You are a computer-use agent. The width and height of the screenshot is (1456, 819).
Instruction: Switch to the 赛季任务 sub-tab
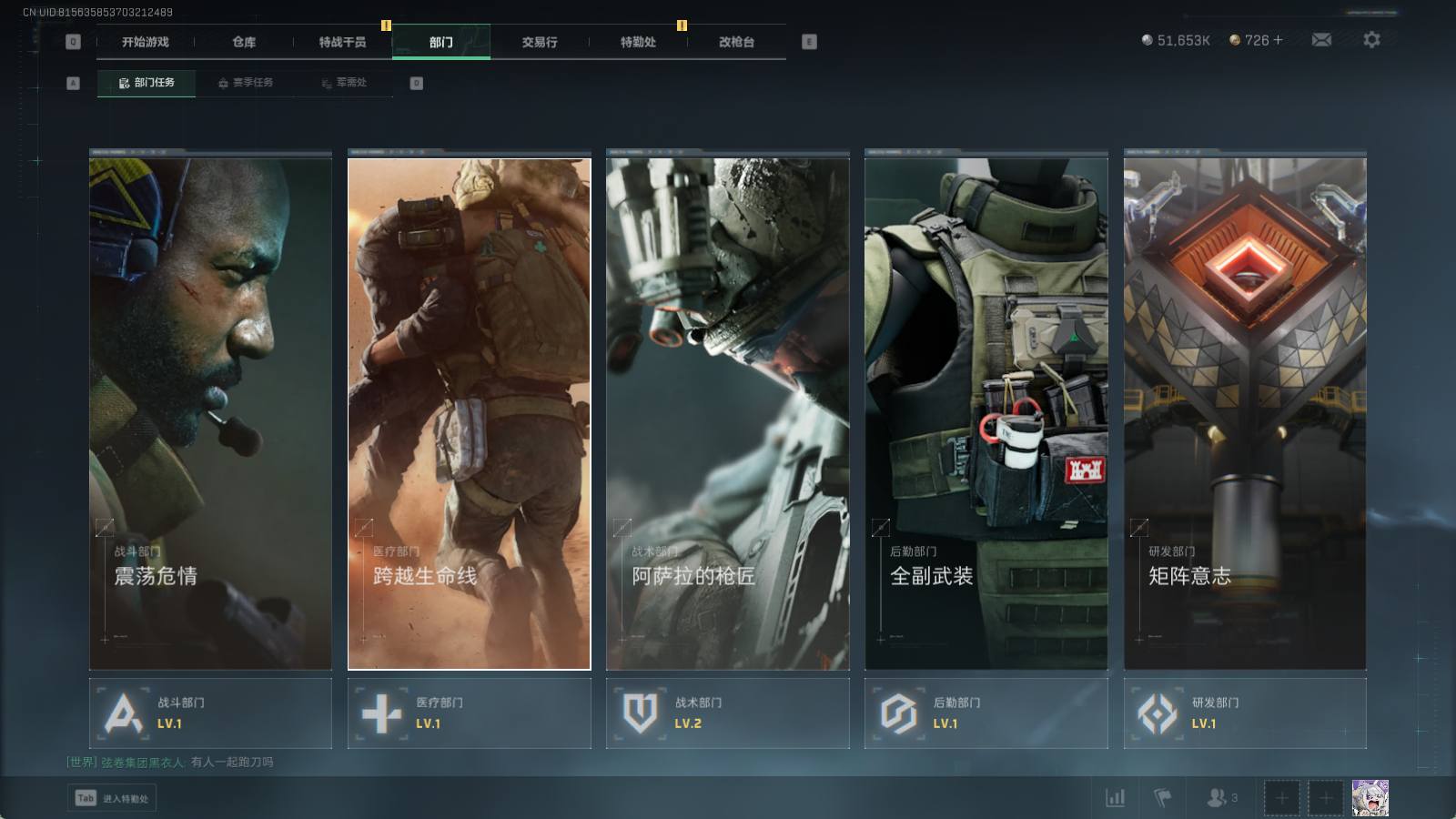[x=246, y=83]
